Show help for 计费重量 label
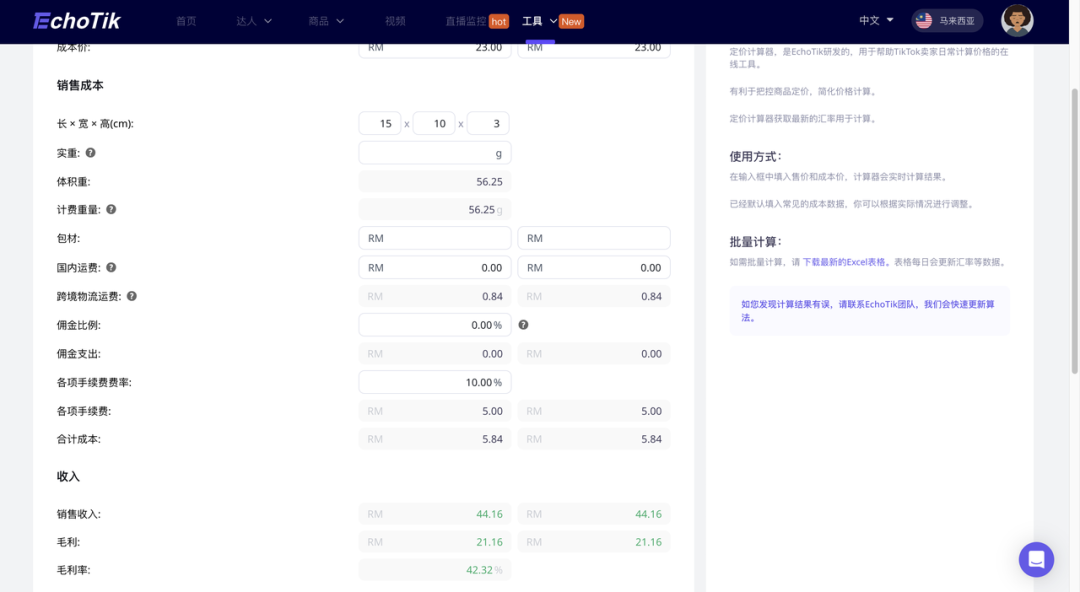1080x592 pixels. 111,210
